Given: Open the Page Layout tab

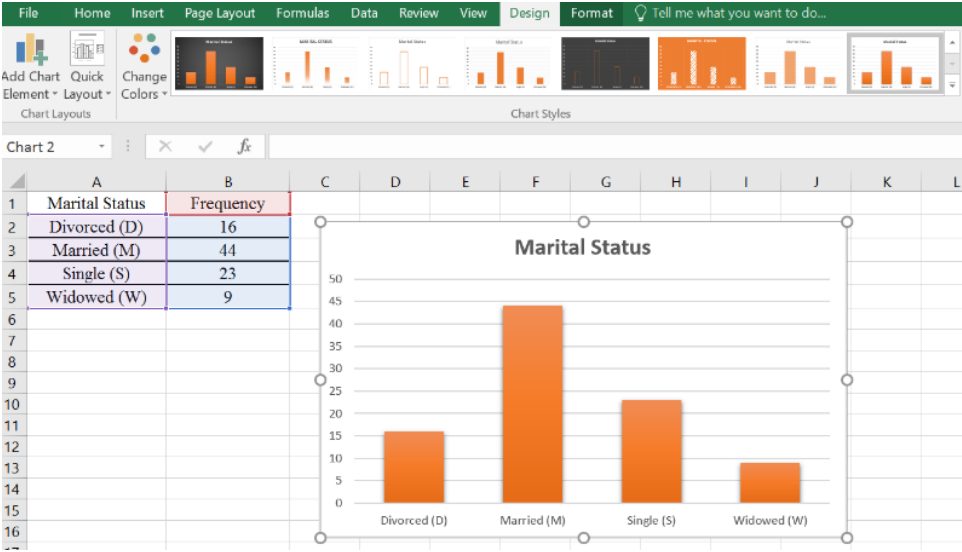Looking at the screenshot, I should (220, 13).
